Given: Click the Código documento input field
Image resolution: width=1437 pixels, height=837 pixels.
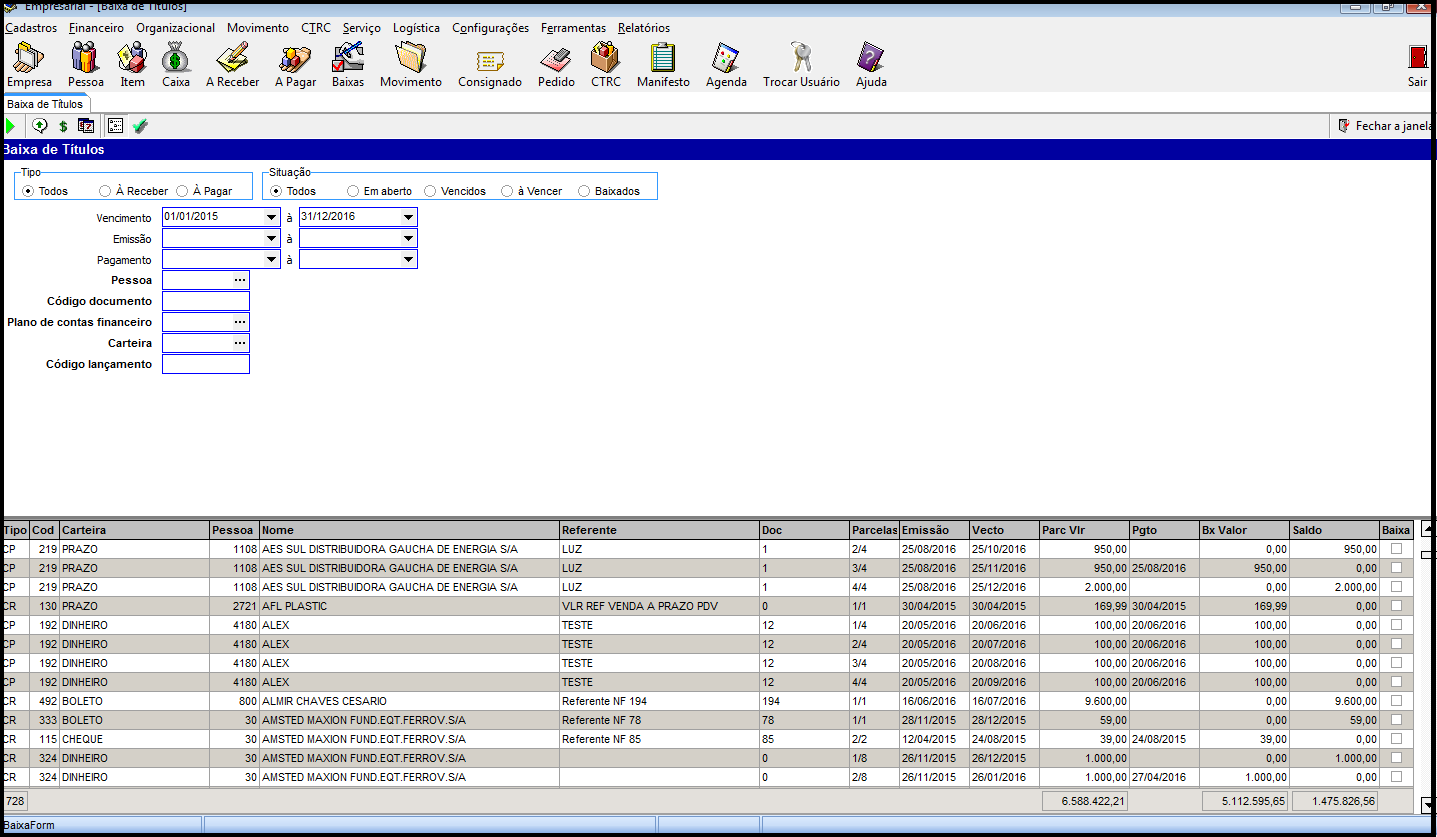Looking at the screenshot, I should [x=205, y=302].
